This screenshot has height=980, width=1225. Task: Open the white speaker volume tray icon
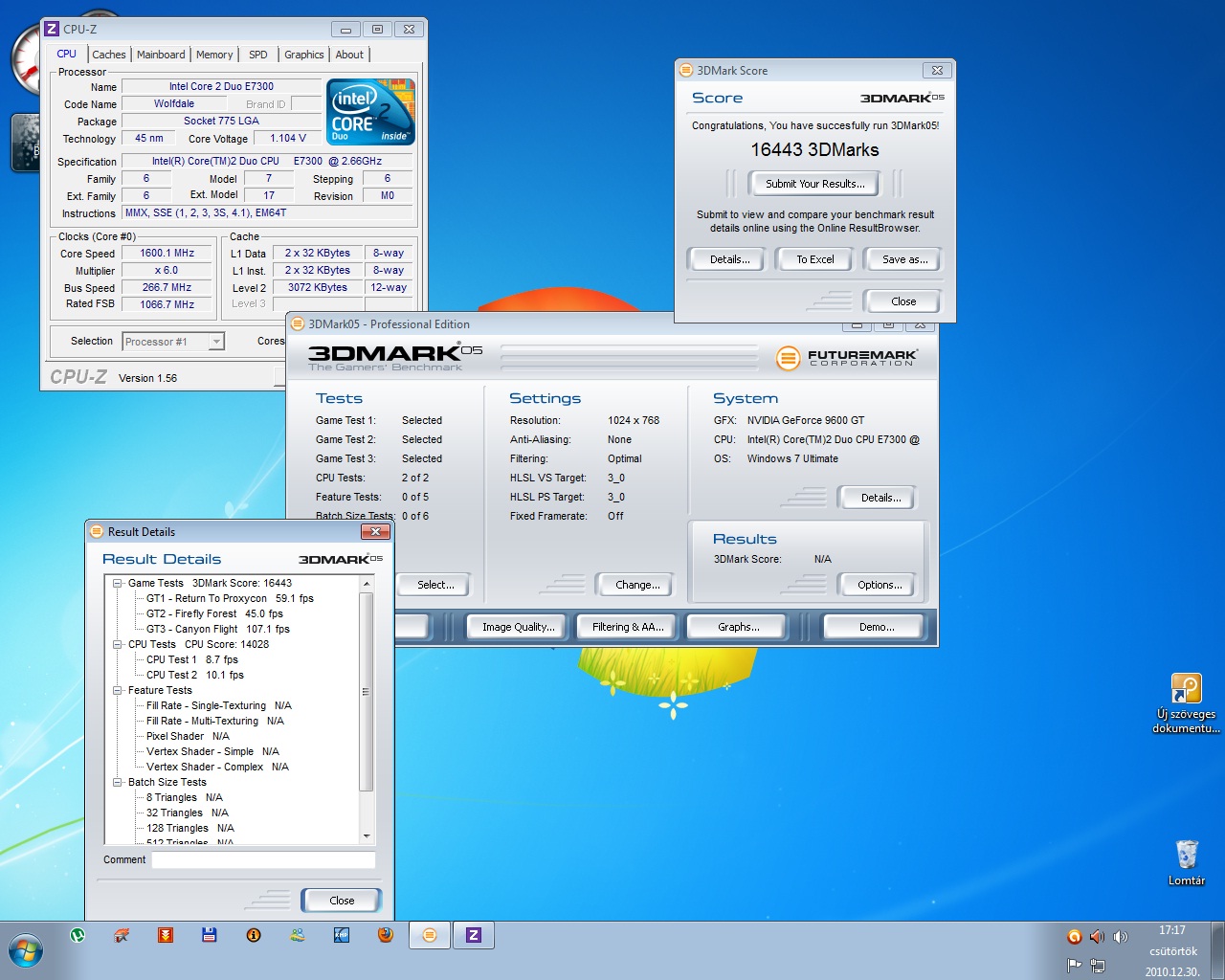pyautogui.click(x=1121, y=937)
